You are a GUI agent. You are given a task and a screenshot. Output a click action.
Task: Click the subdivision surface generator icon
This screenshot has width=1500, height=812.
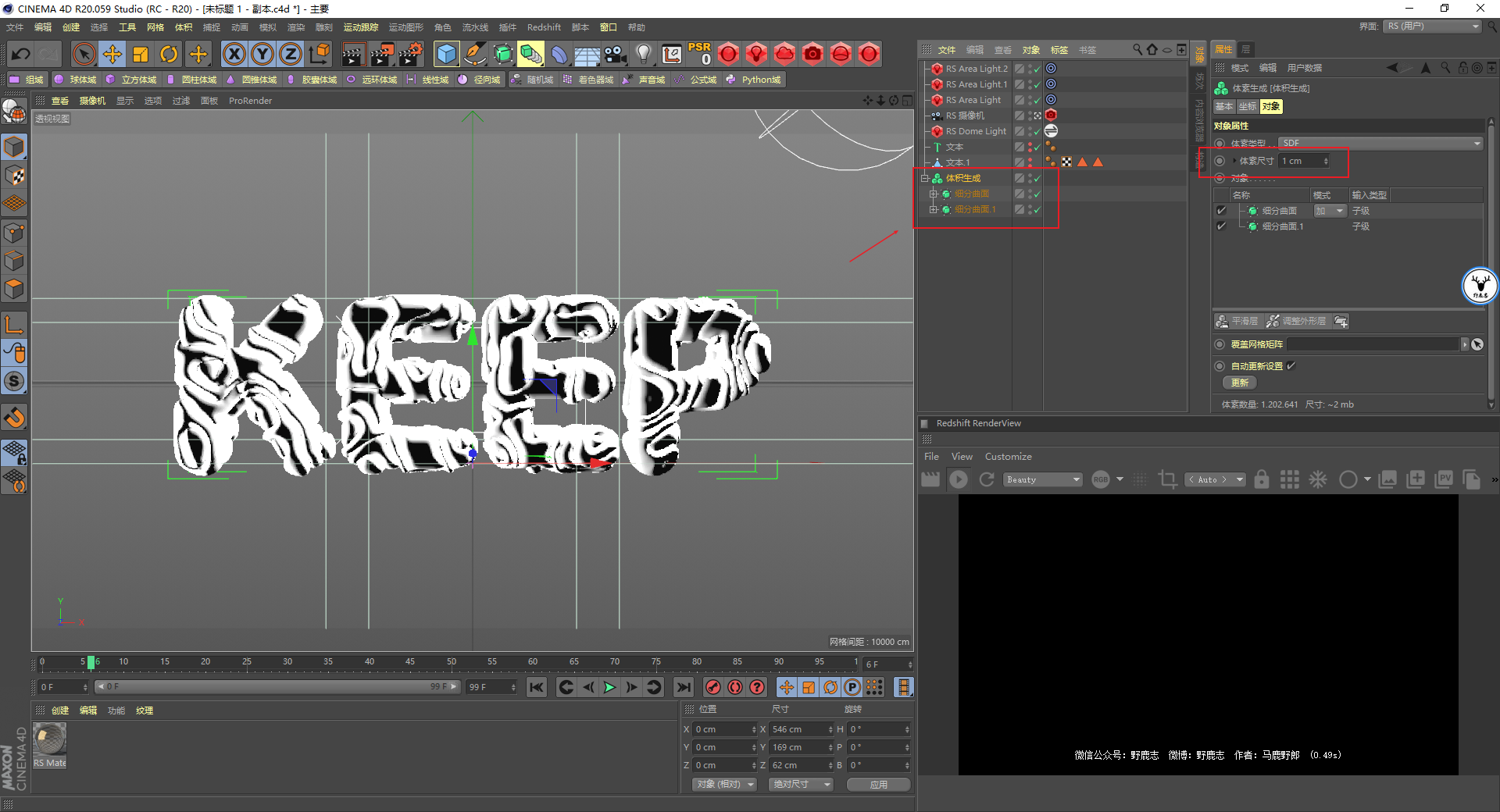503,54
